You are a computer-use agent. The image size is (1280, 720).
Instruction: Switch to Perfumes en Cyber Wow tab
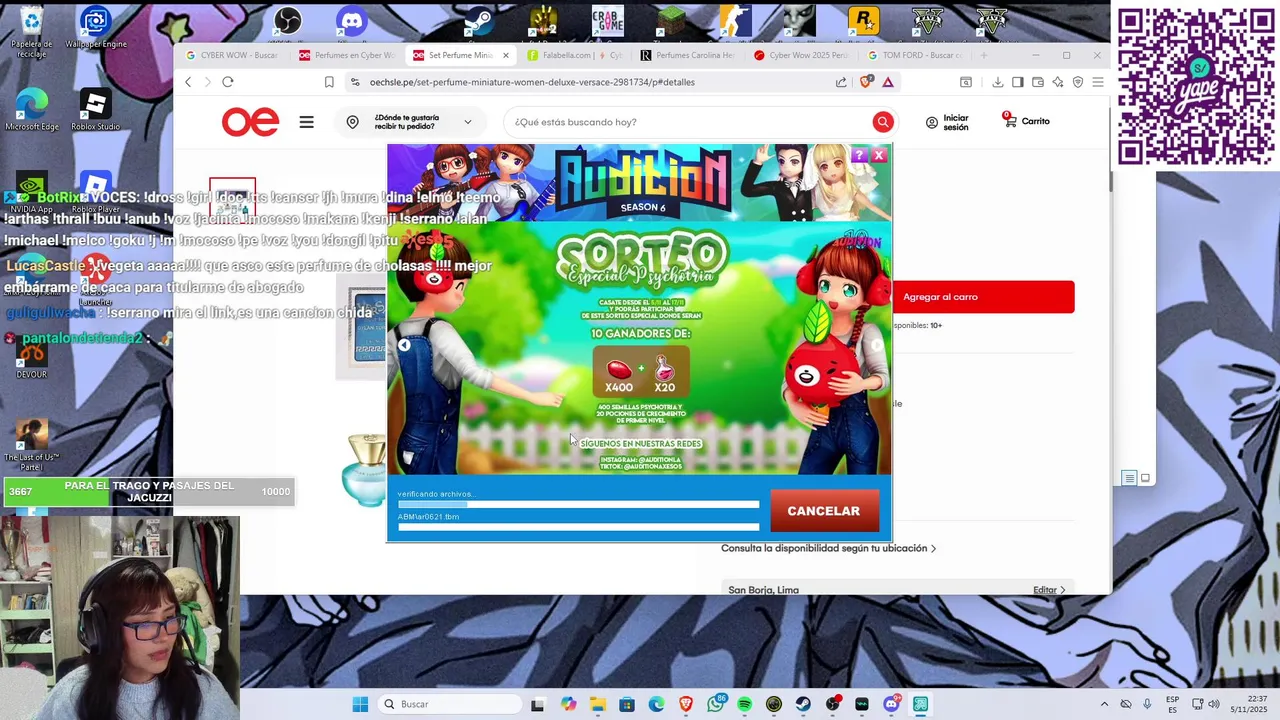347,55
